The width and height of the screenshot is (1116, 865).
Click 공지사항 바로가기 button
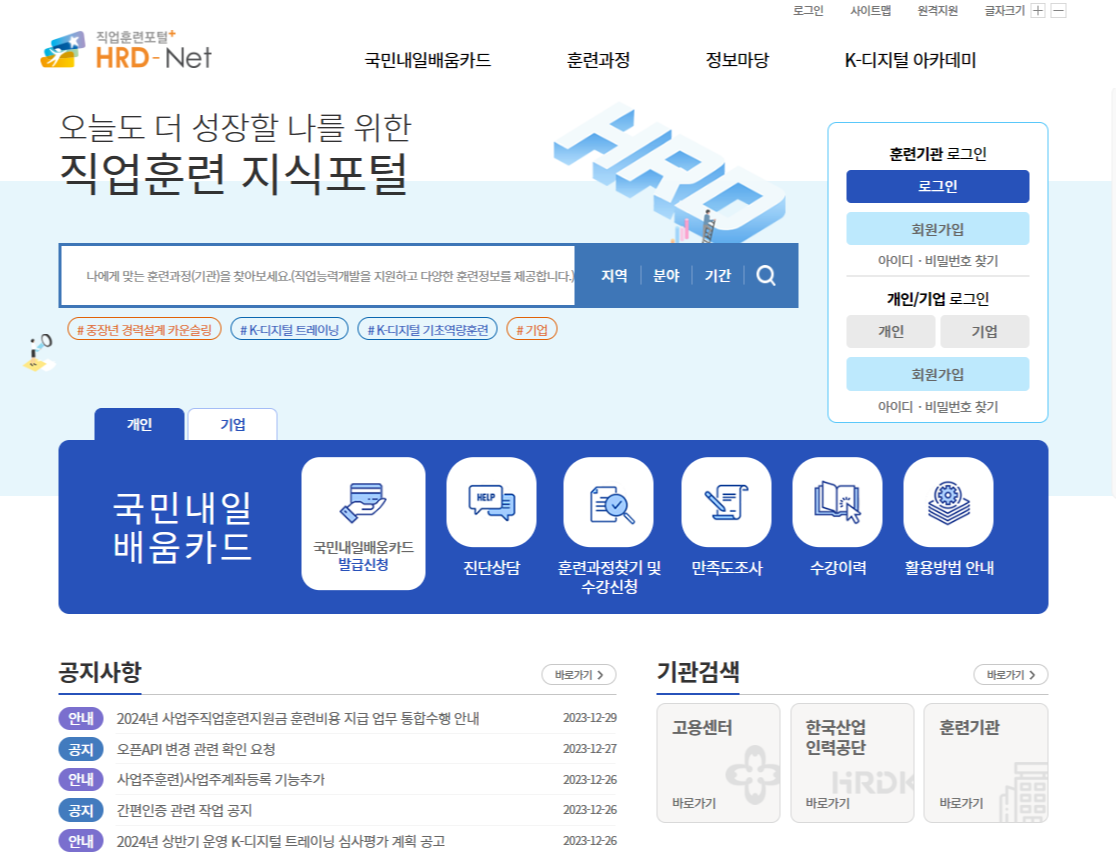point(579,674)
